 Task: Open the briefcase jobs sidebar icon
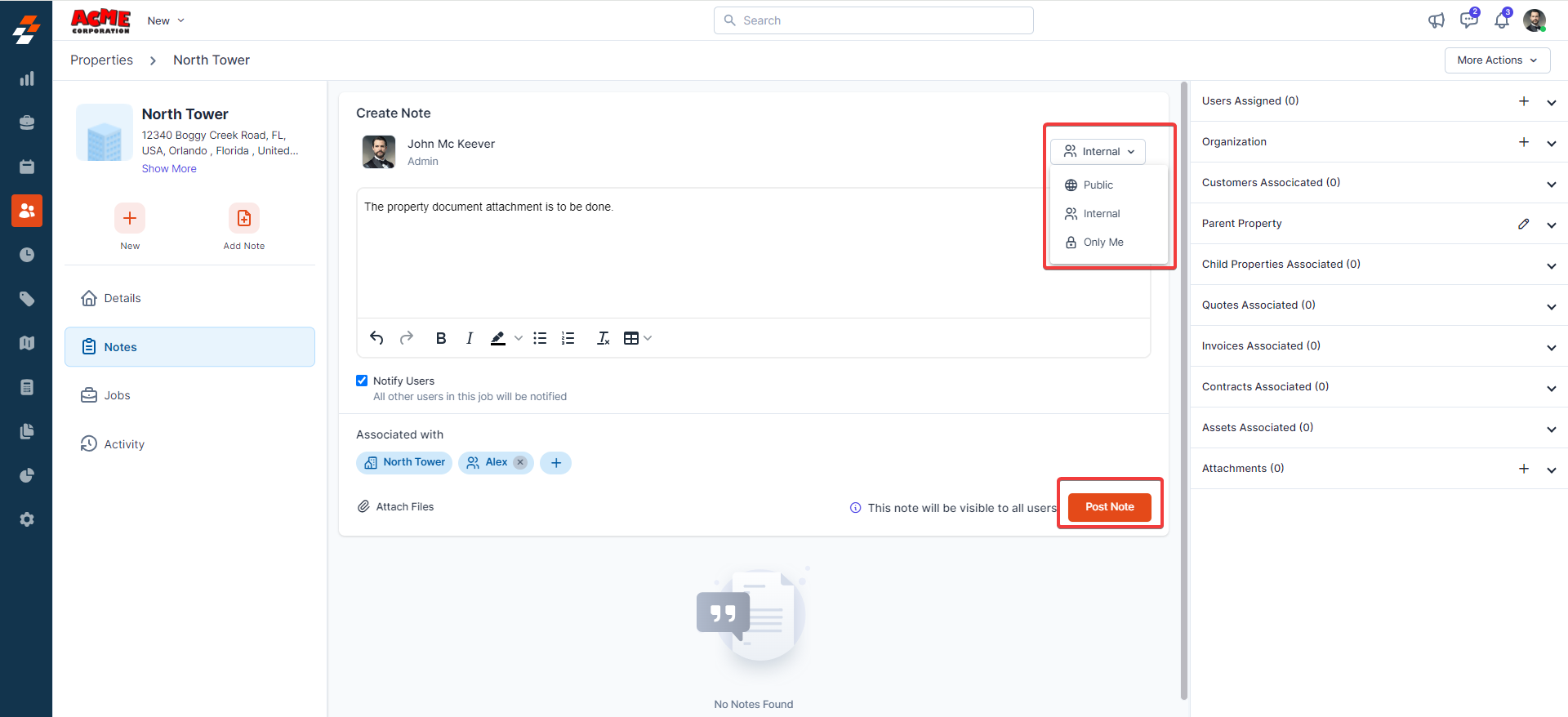(27, 122)
